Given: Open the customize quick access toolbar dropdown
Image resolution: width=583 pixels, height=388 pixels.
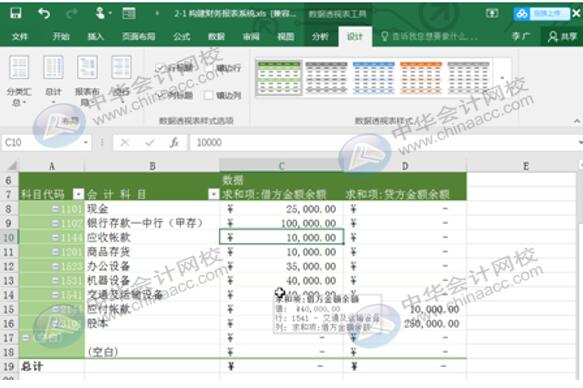Looking at the screenshot, I should coord(157,14).
